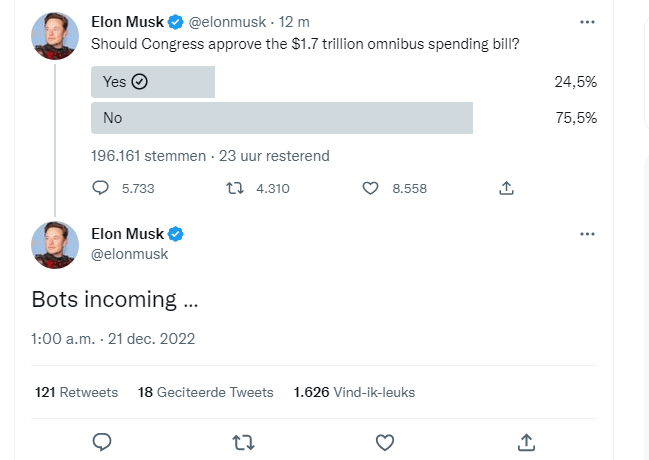View the 18 Geciteerde Tweets list
The width and height of the screenshot is (649, 460).
point(206,392)
